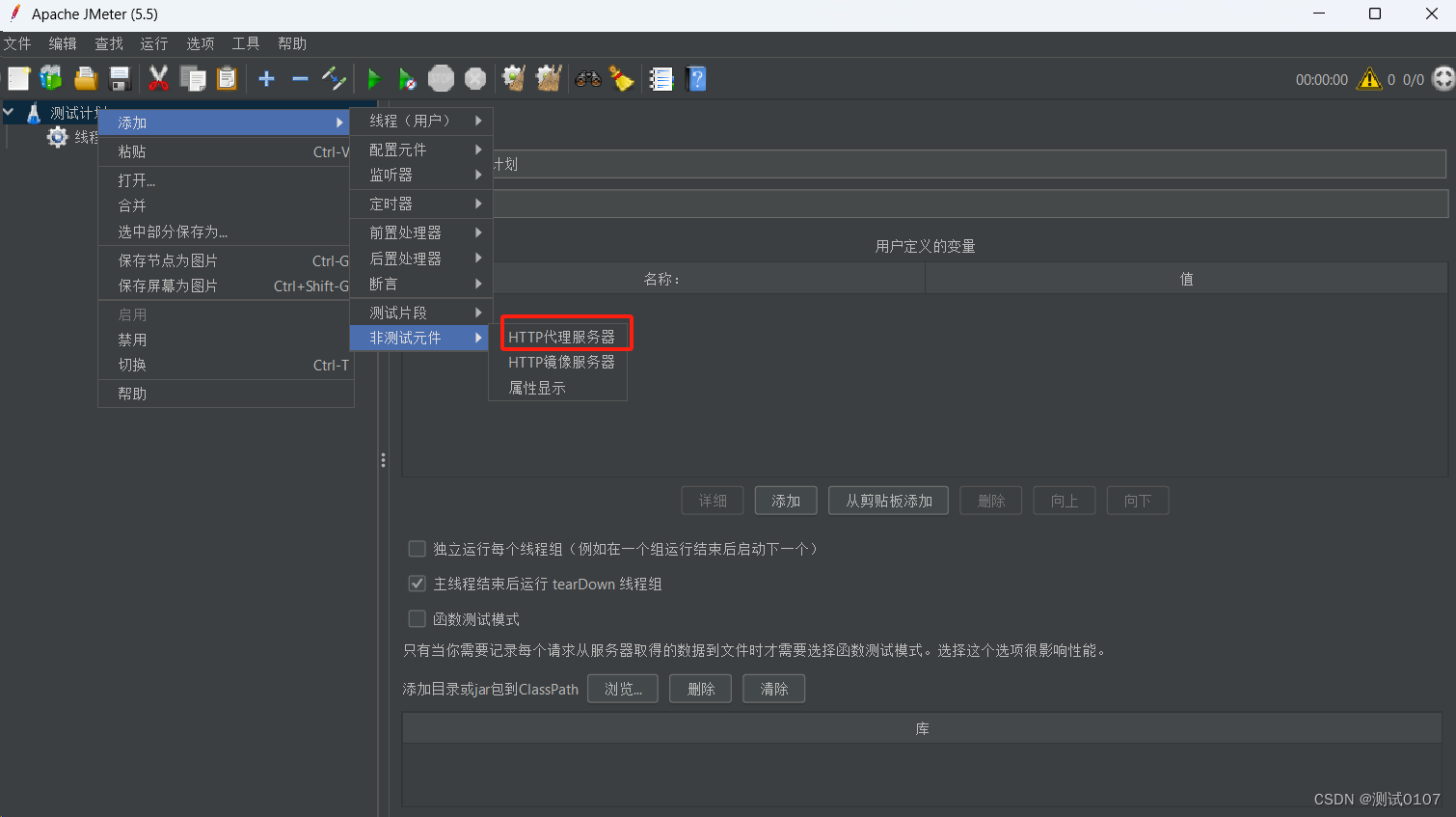
Task: Click the 库 column header
Action: click(923, 728)
